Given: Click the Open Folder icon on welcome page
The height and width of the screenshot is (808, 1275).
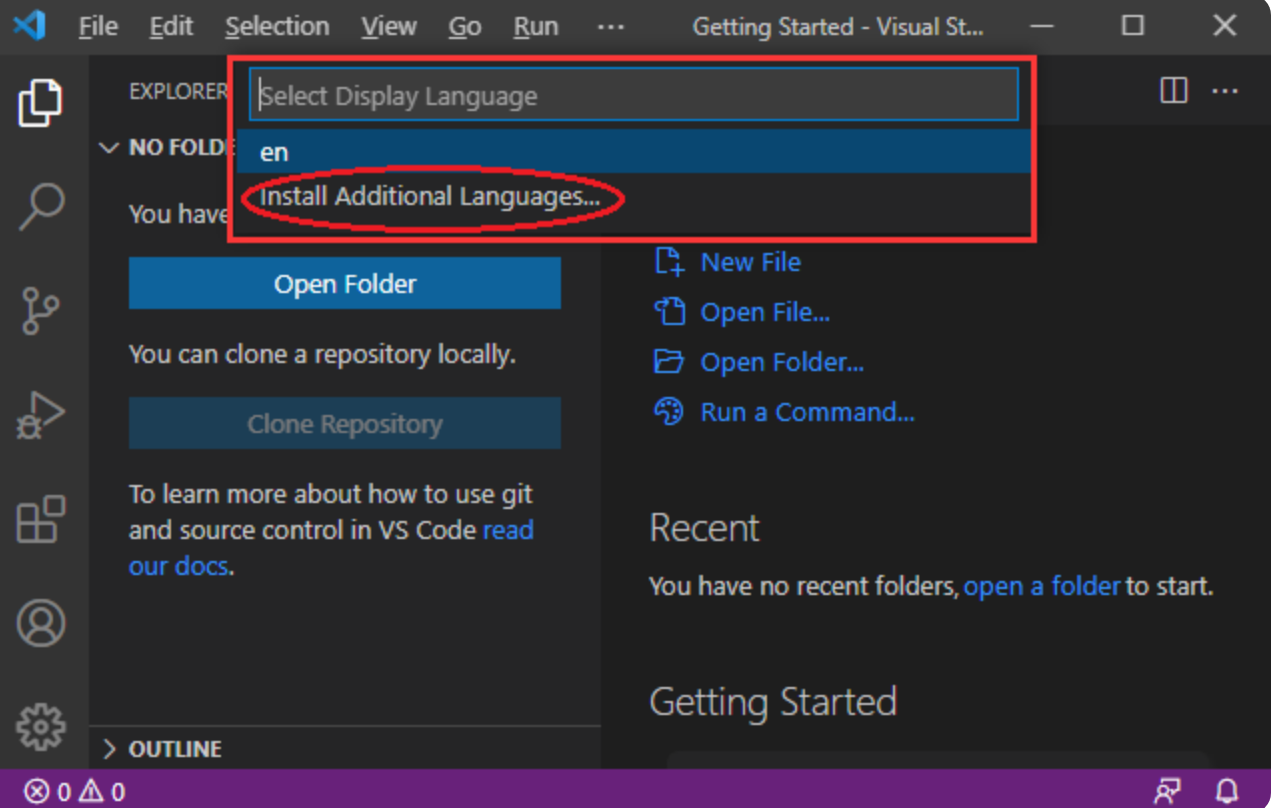Looking at the screenshot, I should [669, 362].
